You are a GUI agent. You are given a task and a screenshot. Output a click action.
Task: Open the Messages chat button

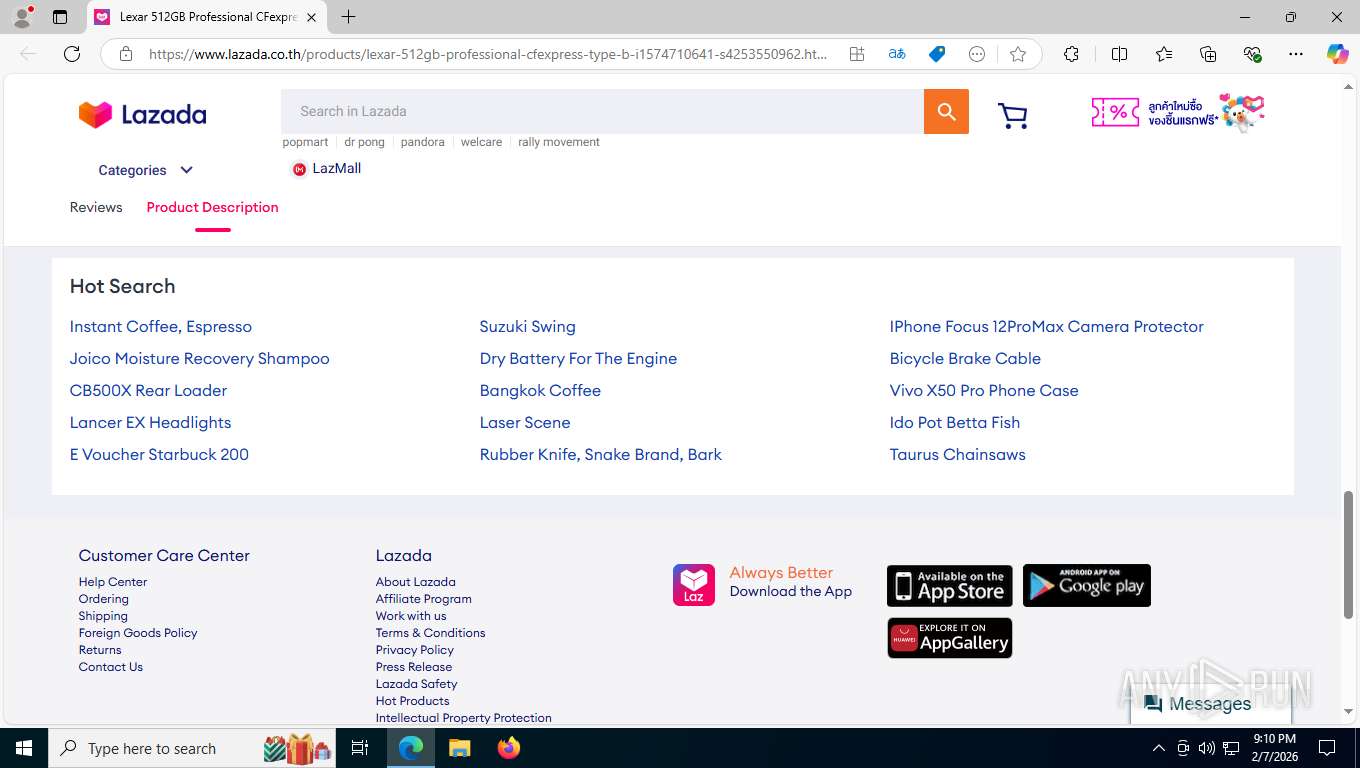pyautogui.click(x=1211, y=704)
